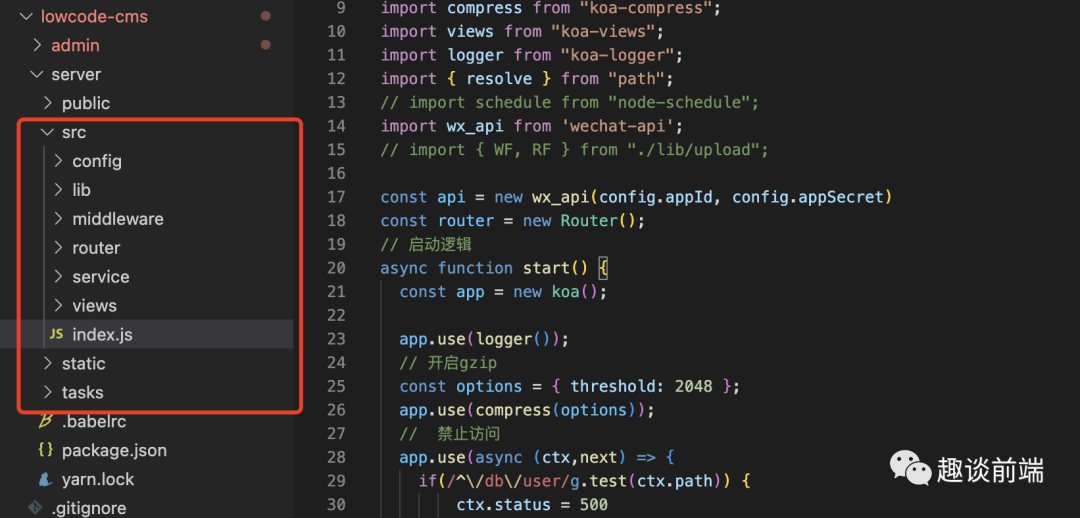Expand the static folder chevron
1080x518 pixels.
coord(48,364)
